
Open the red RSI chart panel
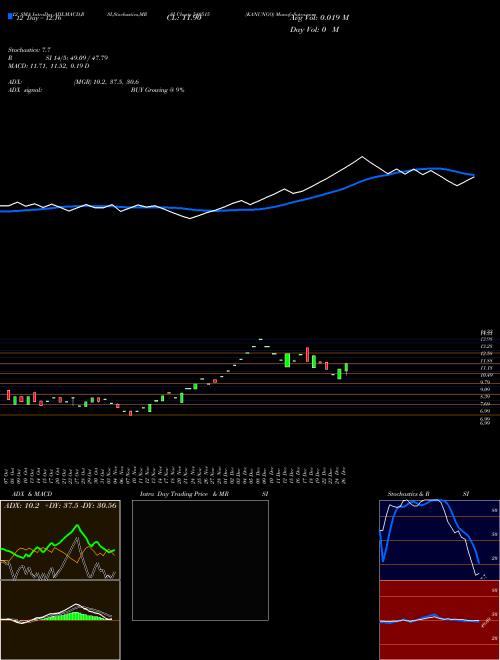click(x=439, y=620)
